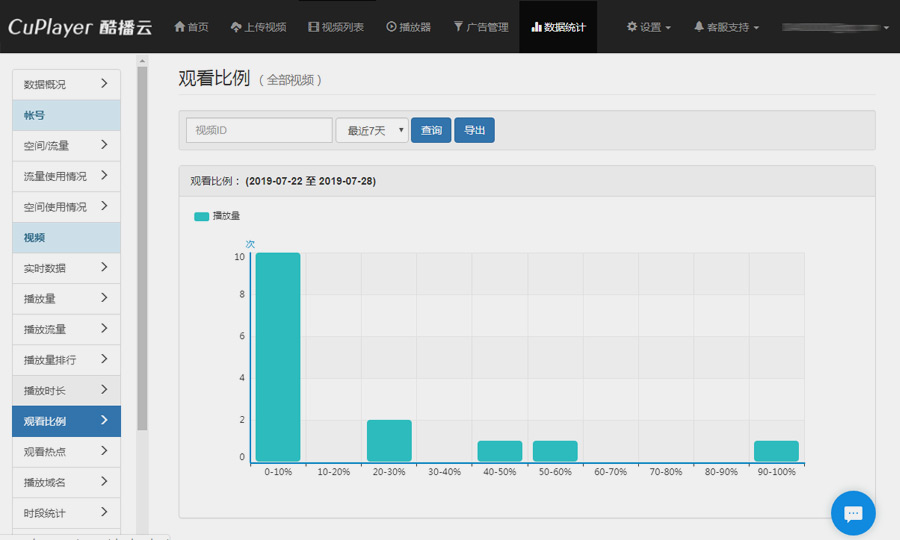Open the 首页 home nav item
The image size is (900, 540).
[191, 27]
